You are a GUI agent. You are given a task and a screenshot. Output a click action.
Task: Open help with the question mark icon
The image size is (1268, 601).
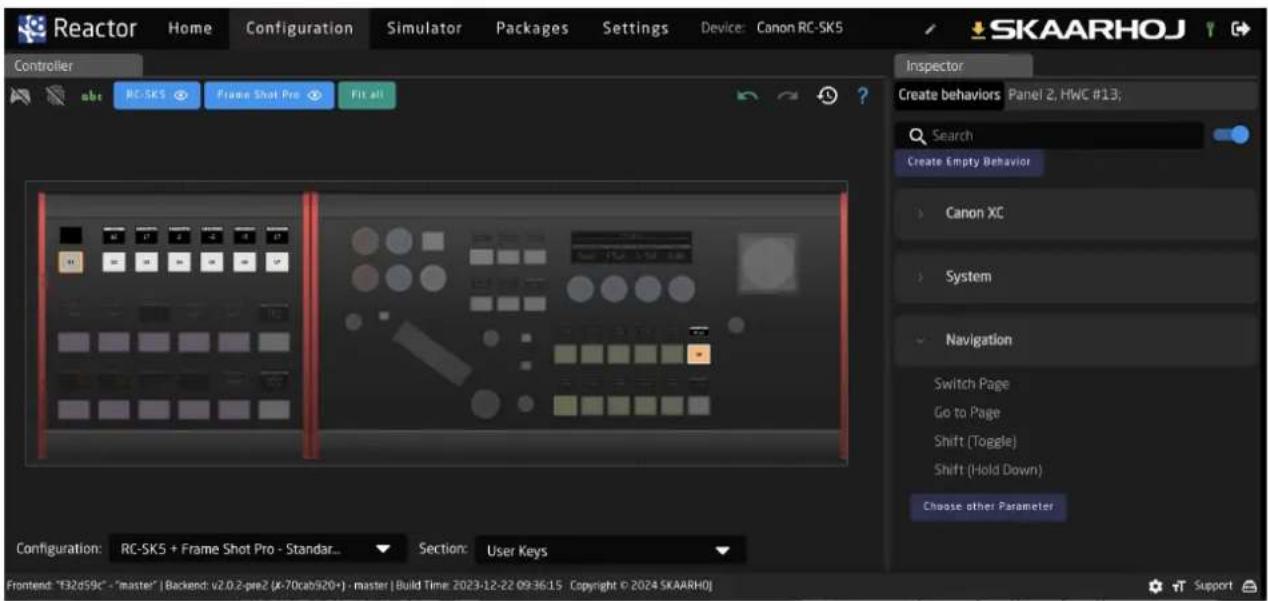(x=861, y=96)
